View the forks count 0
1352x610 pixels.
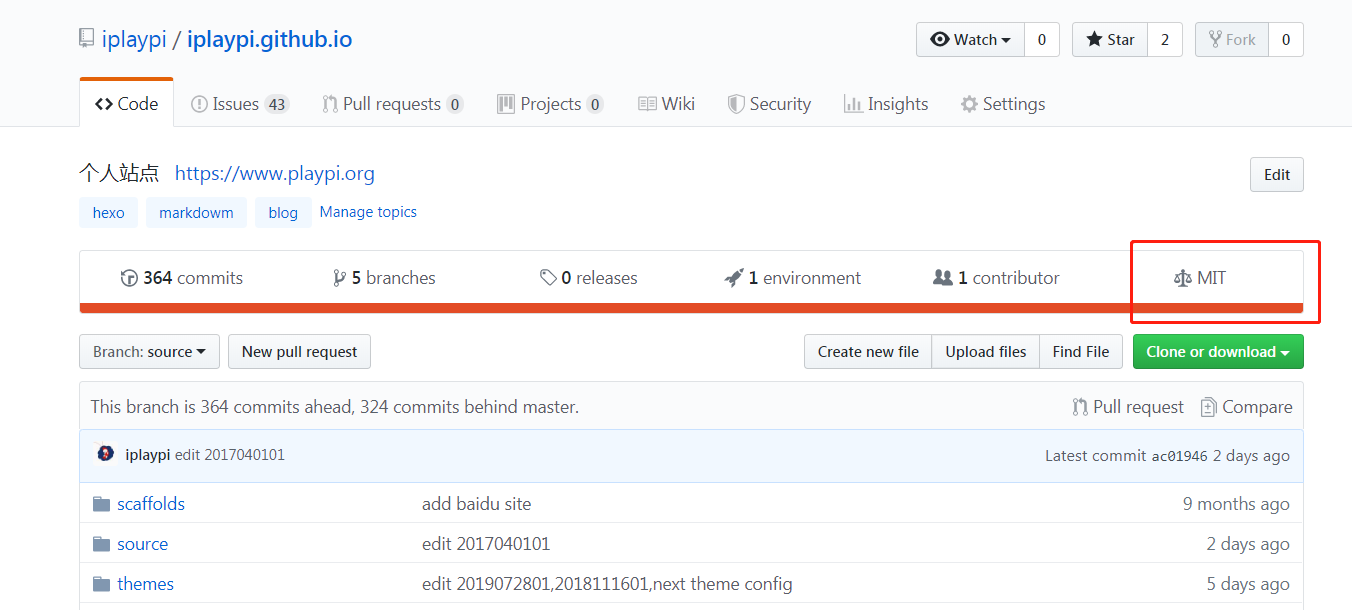(1286, 40)
